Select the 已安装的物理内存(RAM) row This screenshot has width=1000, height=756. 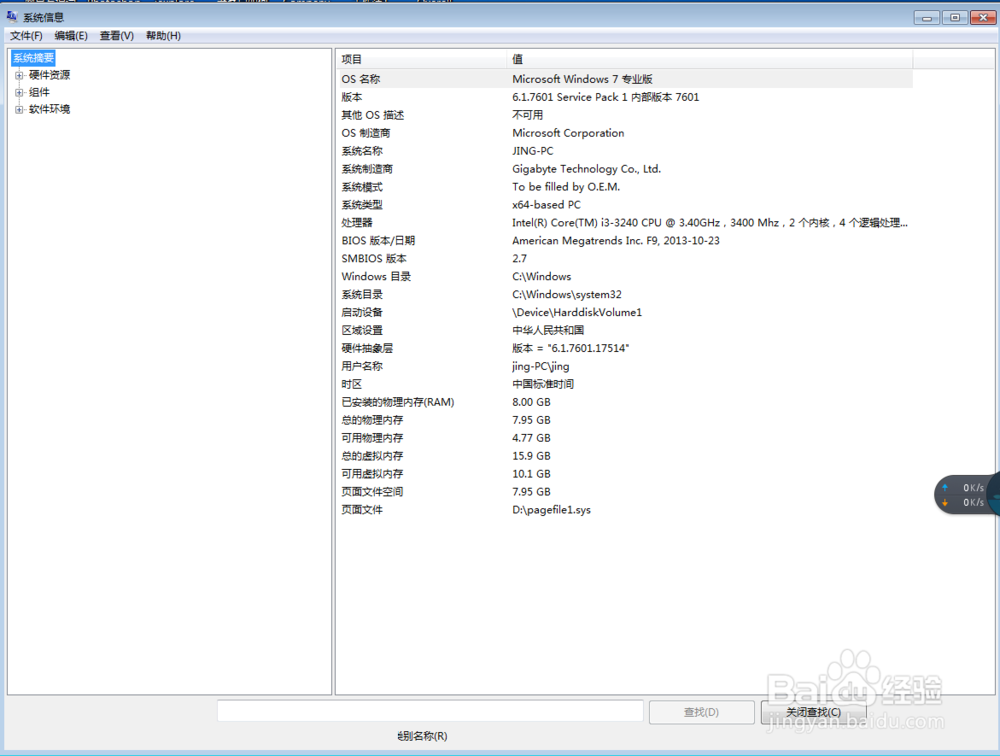625,402
